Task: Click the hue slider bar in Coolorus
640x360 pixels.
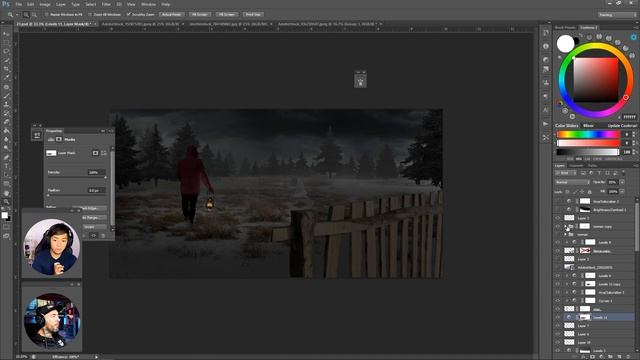Action: point(588,135)
